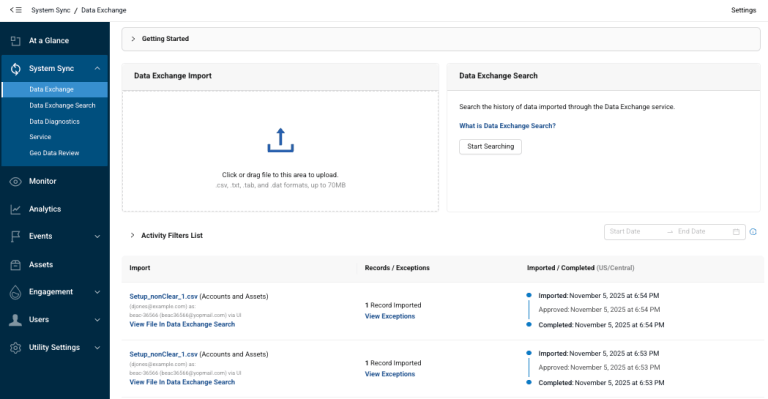Click the Monitor eye icon
This screenshot has width=768, height=399.
pos(16,182)
